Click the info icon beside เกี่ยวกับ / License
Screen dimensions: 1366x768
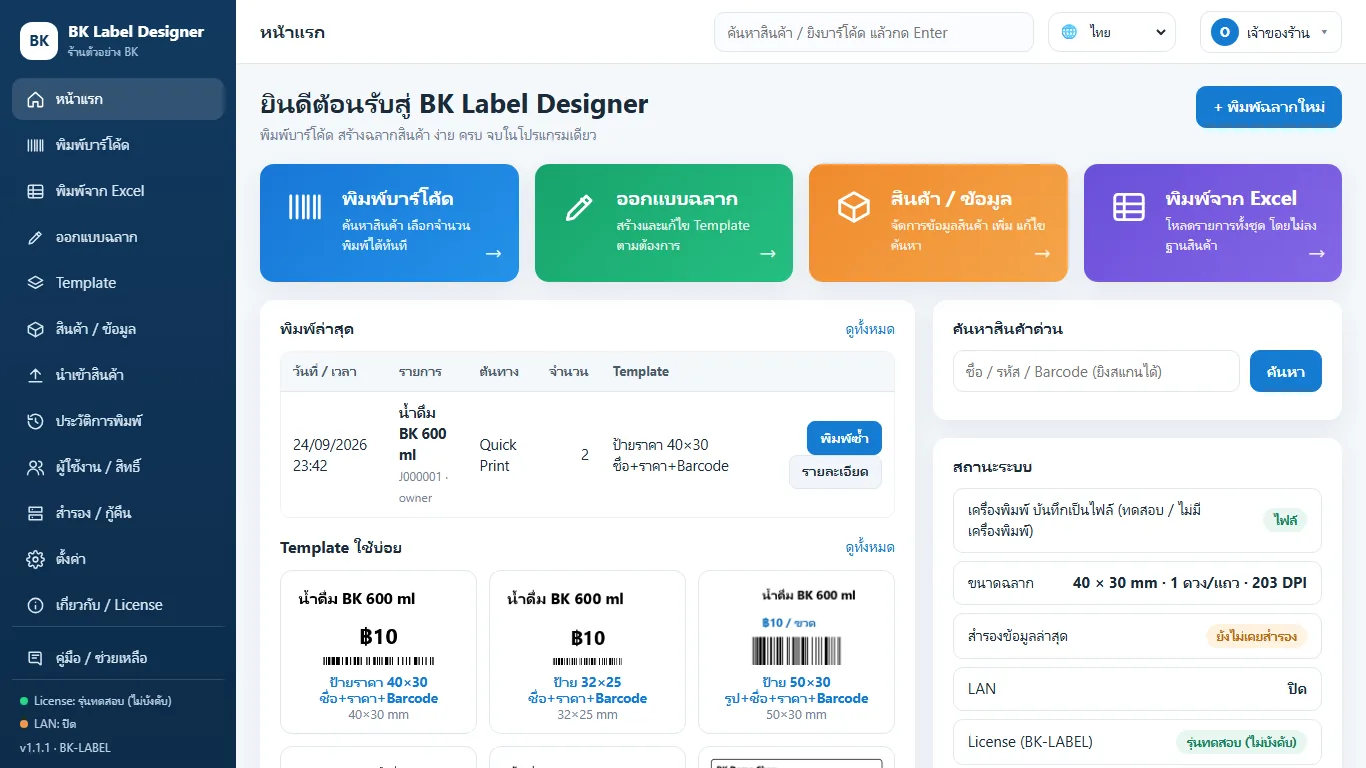click(x=36, y=605)
